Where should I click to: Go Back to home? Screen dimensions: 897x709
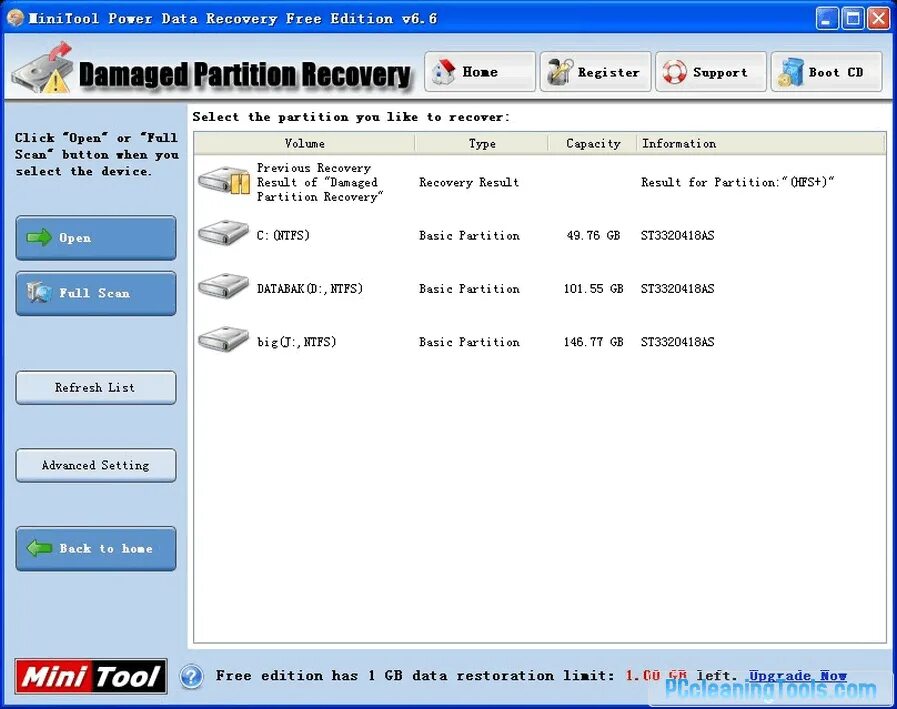(x=96, y=548)
